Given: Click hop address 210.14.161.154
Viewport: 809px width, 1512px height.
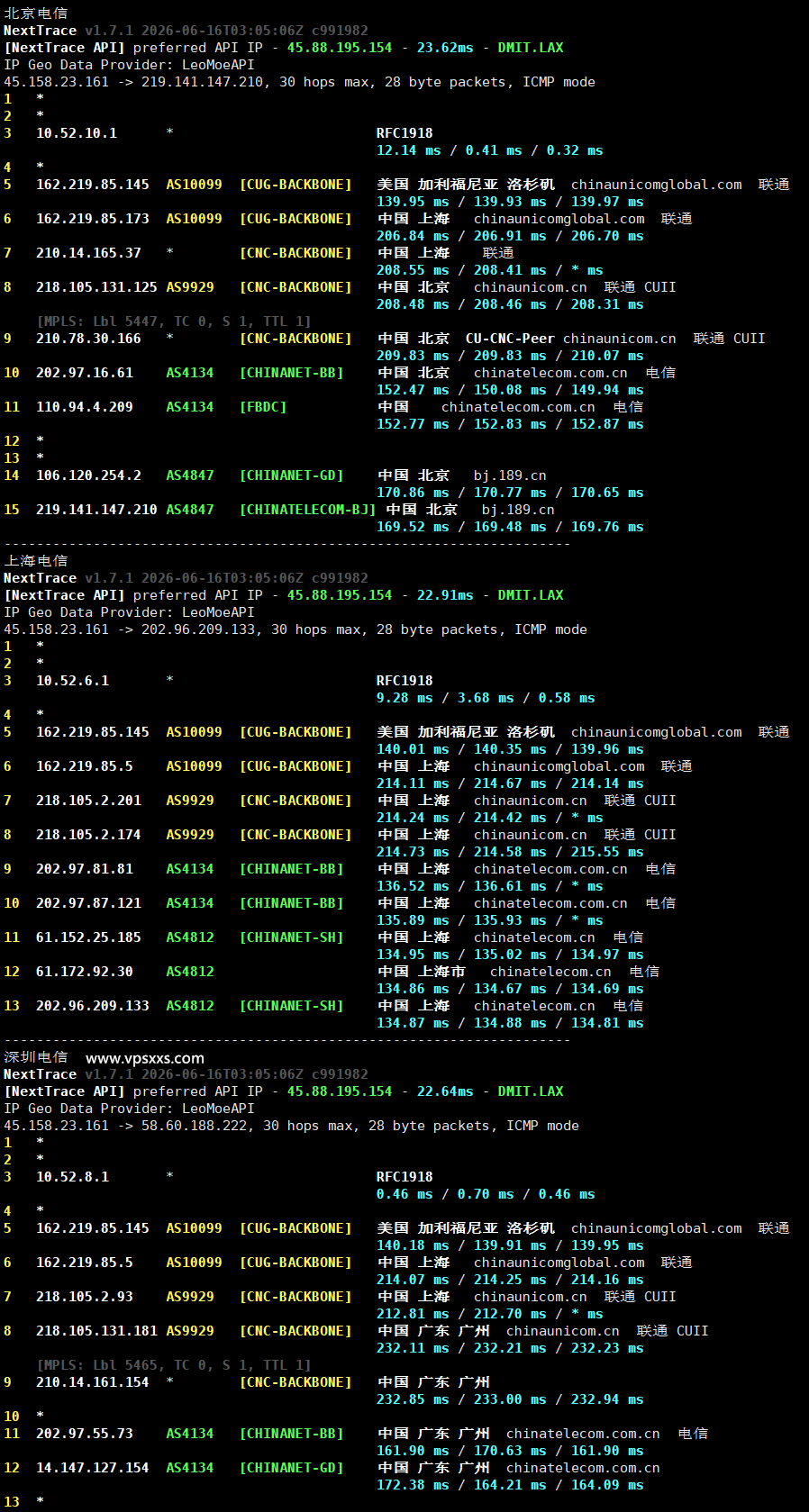Looking at the screenshot, I should (93, 1382).
